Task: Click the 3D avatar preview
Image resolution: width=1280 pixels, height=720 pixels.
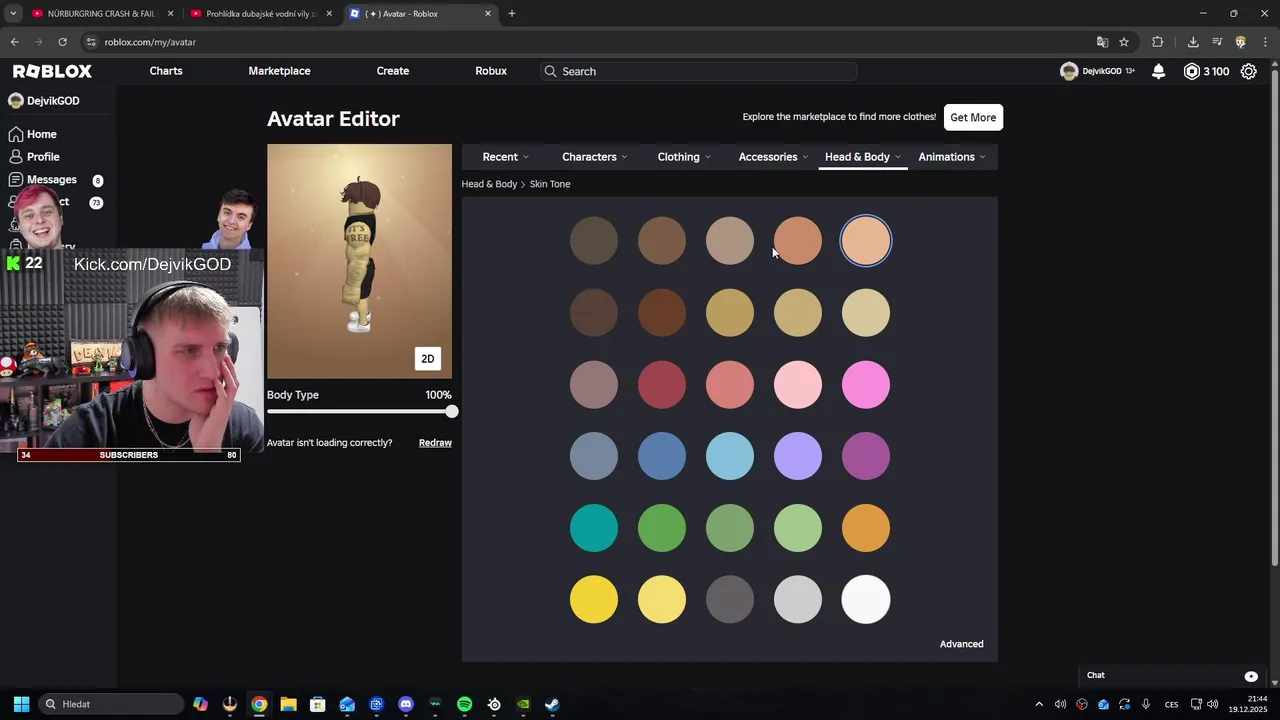Action: point(359,261)
